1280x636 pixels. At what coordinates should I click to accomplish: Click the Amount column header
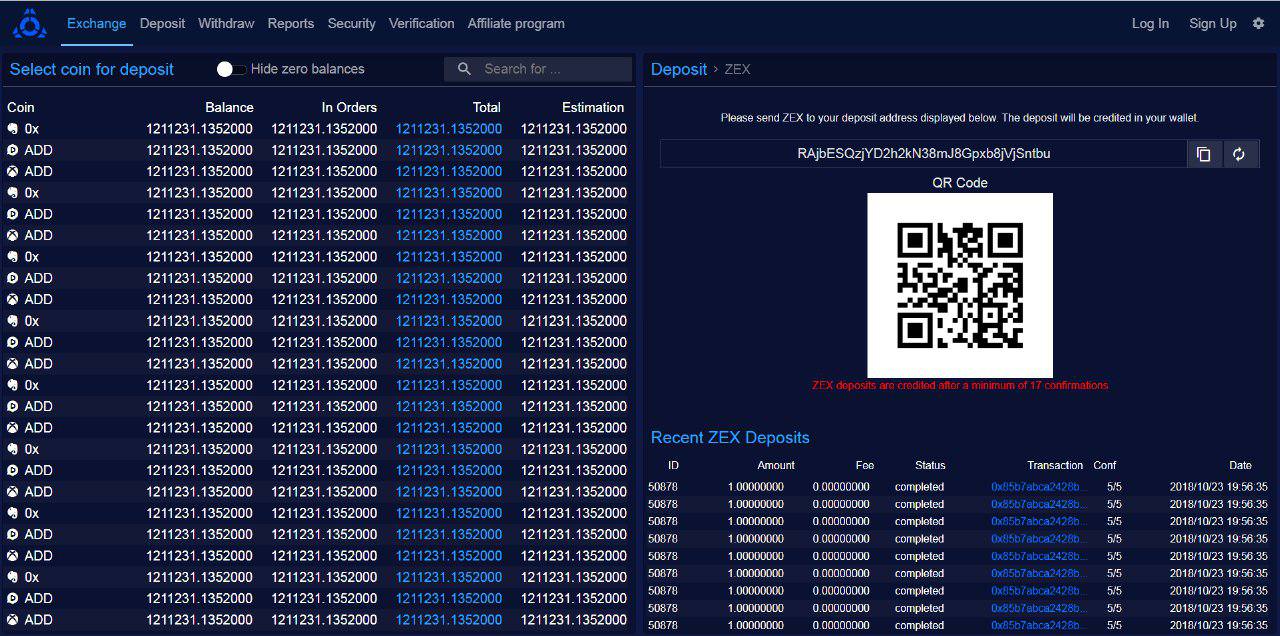pyautogui.click(x=776, y=465)
